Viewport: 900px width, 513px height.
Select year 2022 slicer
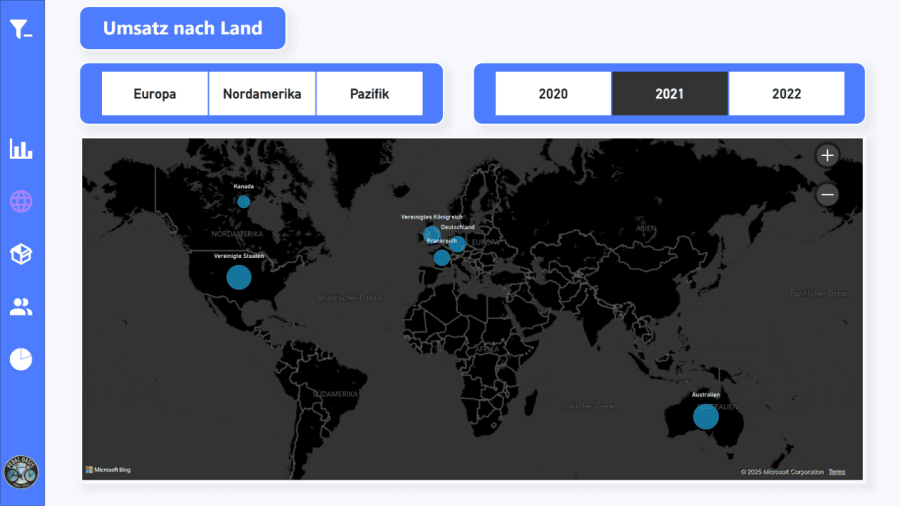click(786, 94)
